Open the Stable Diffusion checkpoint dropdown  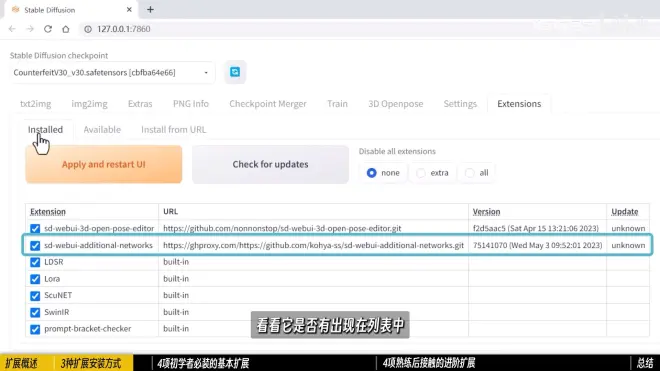(x=112, y=72)
